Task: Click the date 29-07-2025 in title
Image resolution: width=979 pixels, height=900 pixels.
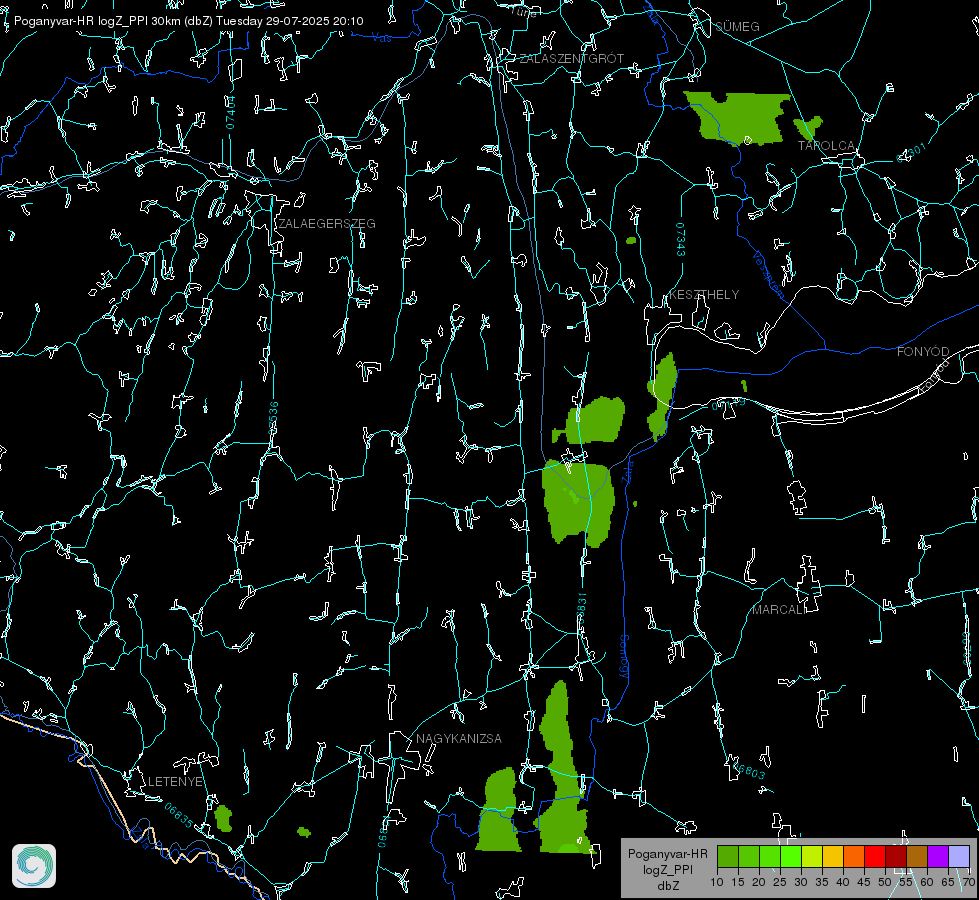Action: coord(297,21)
